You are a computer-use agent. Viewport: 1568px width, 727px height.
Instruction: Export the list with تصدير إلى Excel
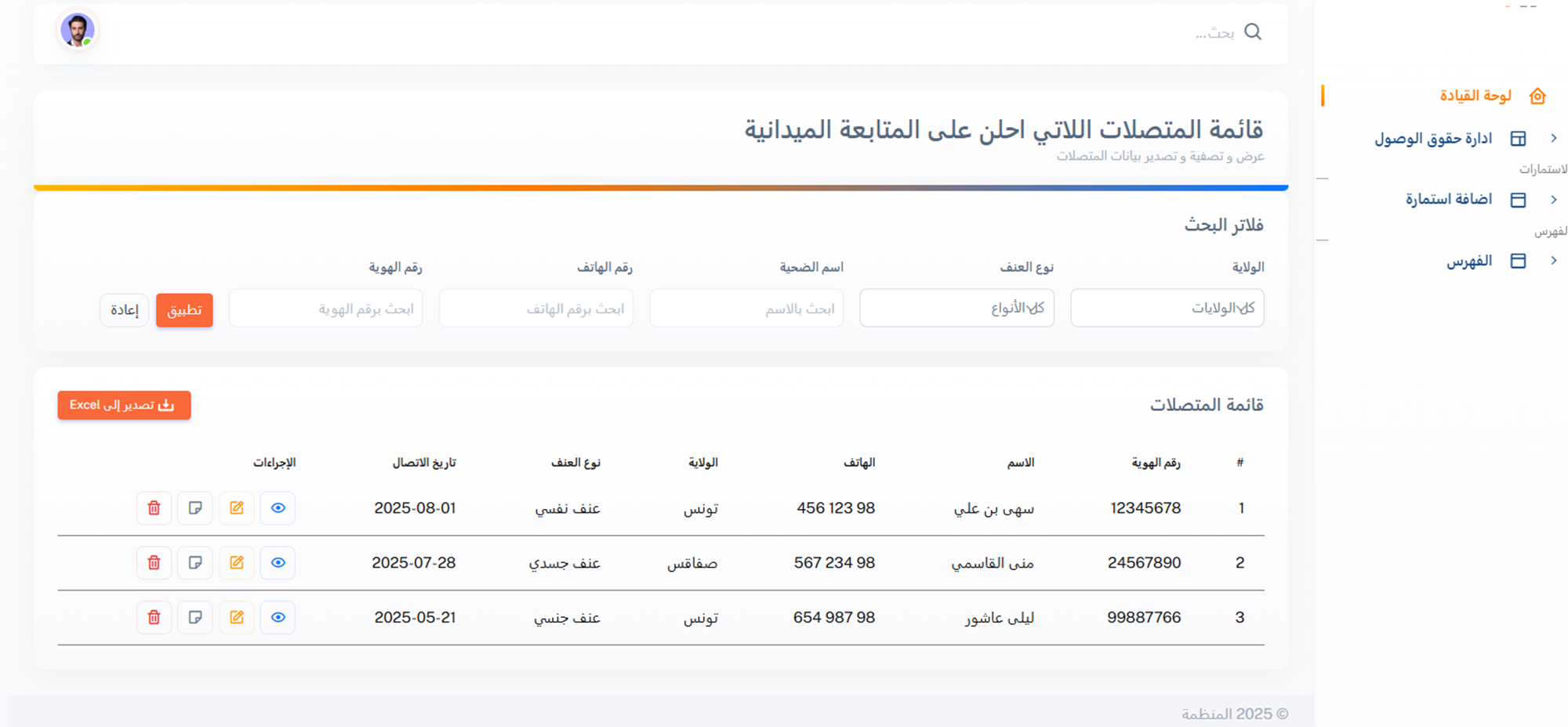pyautogui.click(x=124, y=405)
